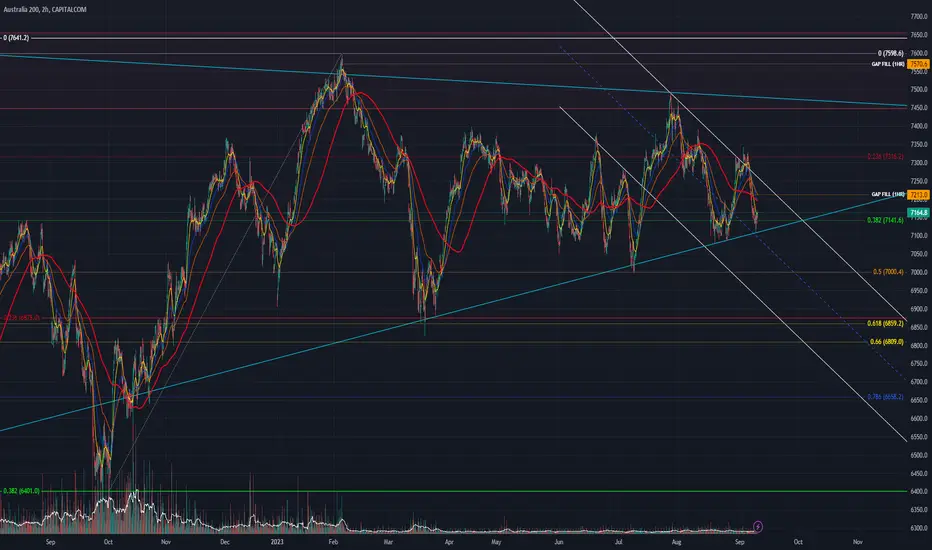This screenshot has width=932, height=550.
Task: Click the red 0.236 (7316.2) level label
Action: click(x=885, y=156)
